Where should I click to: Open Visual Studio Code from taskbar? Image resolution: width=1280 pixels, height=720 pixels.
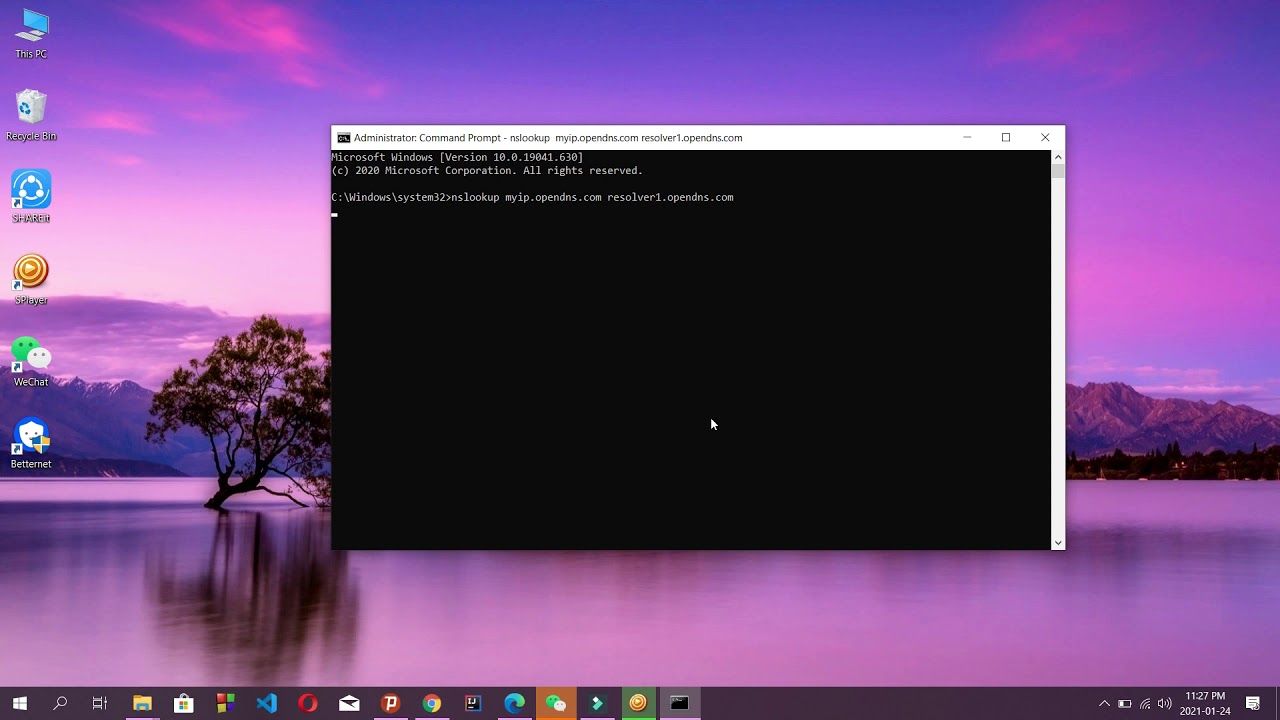(x=266, y=704)
